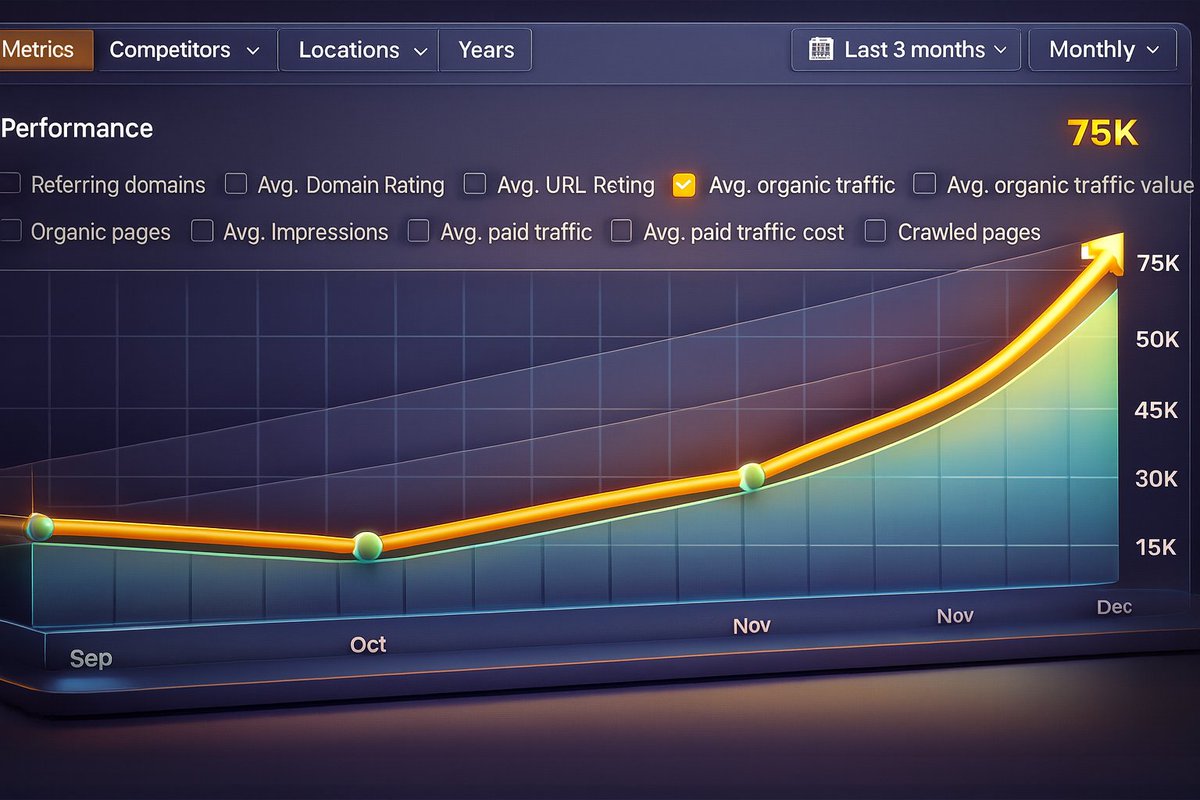Uncheck Avg. organic traffic
Image resolution: width=1200 pixels, height=800 pixels.
pyautogui.click(x=684, y=184)
